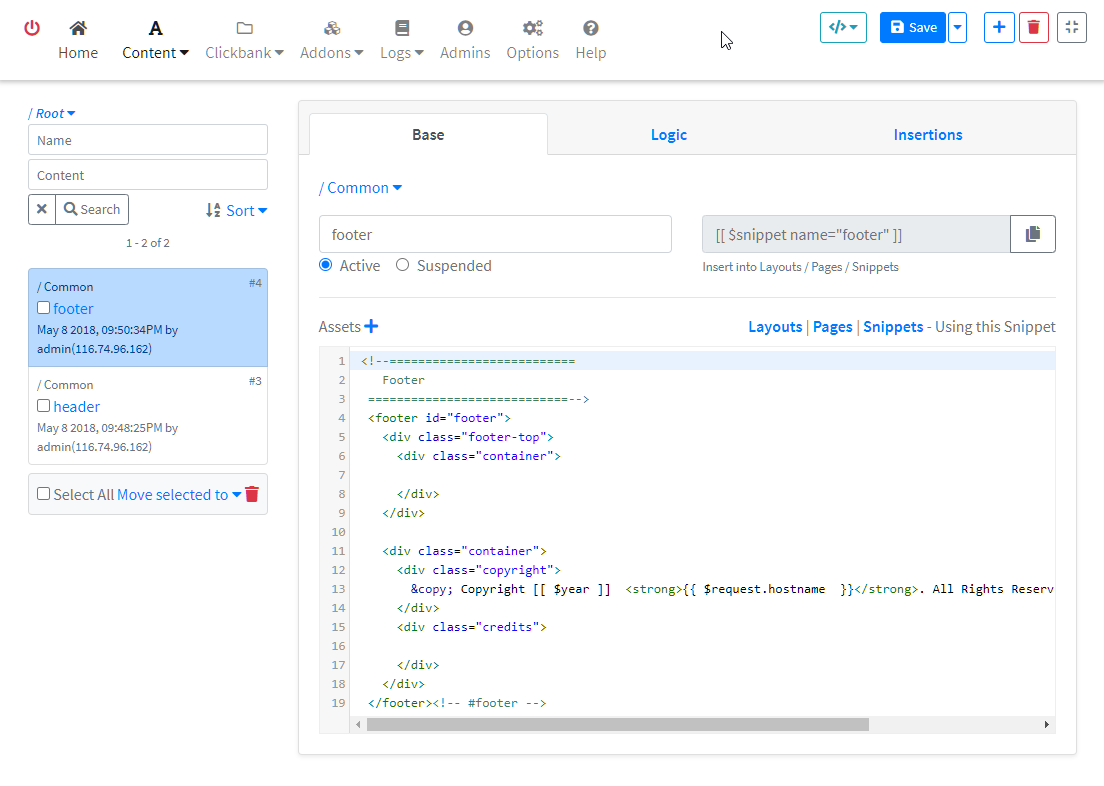Open the header snippet link

(77, 406)
